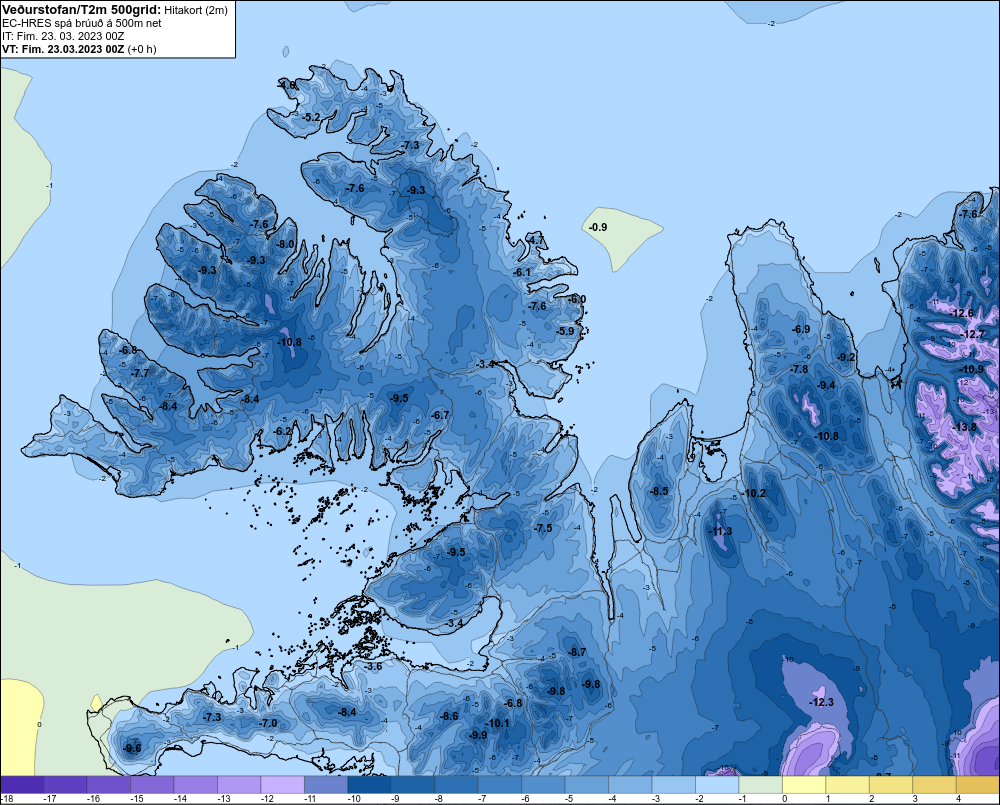The image size is (1000, 805).
Task: Pick the legend swatch between -18 and -17
Action: [22, 785]
